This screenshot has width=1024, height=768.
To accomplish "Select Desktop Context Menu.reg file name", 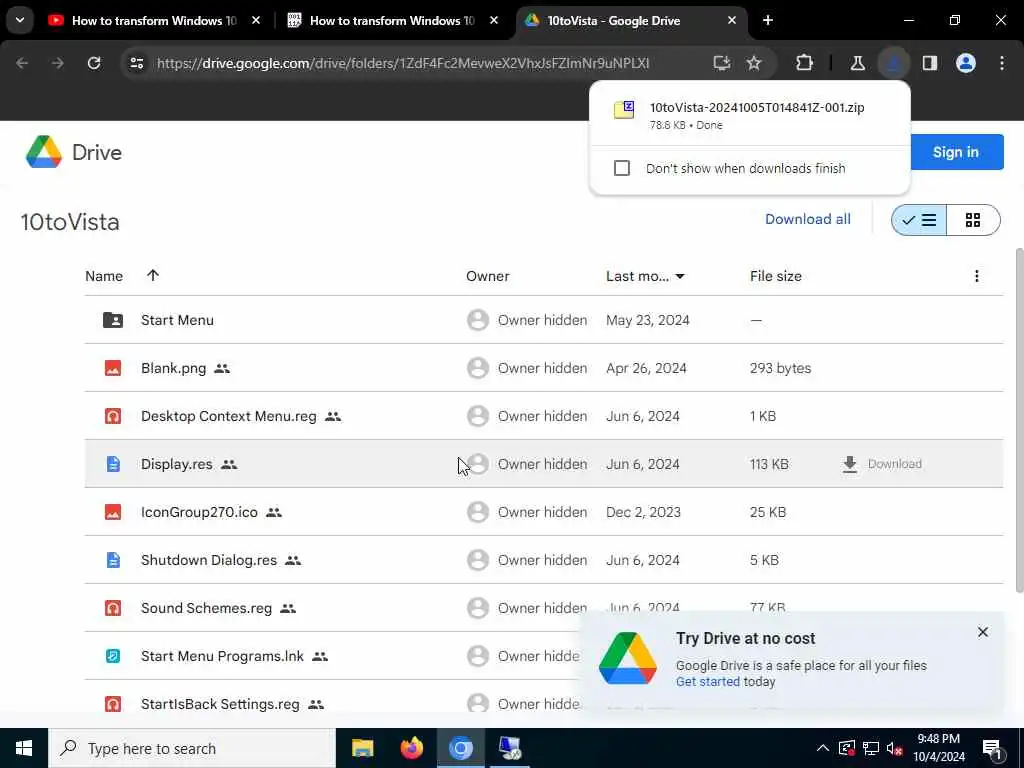I will 229,416.
